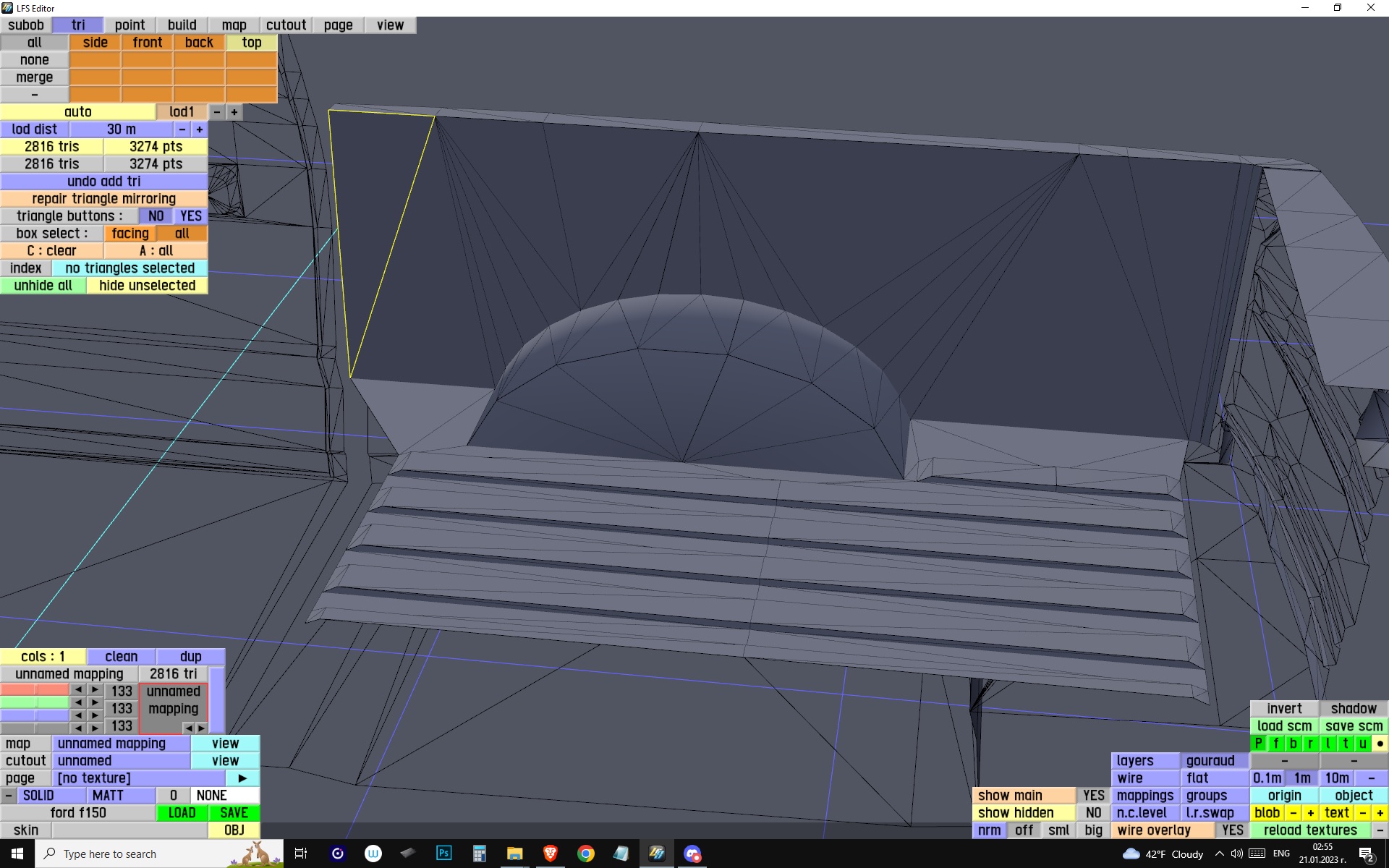The image size is (1389, 868).
Task: Open the cutout tab
Action: [286, 25]
